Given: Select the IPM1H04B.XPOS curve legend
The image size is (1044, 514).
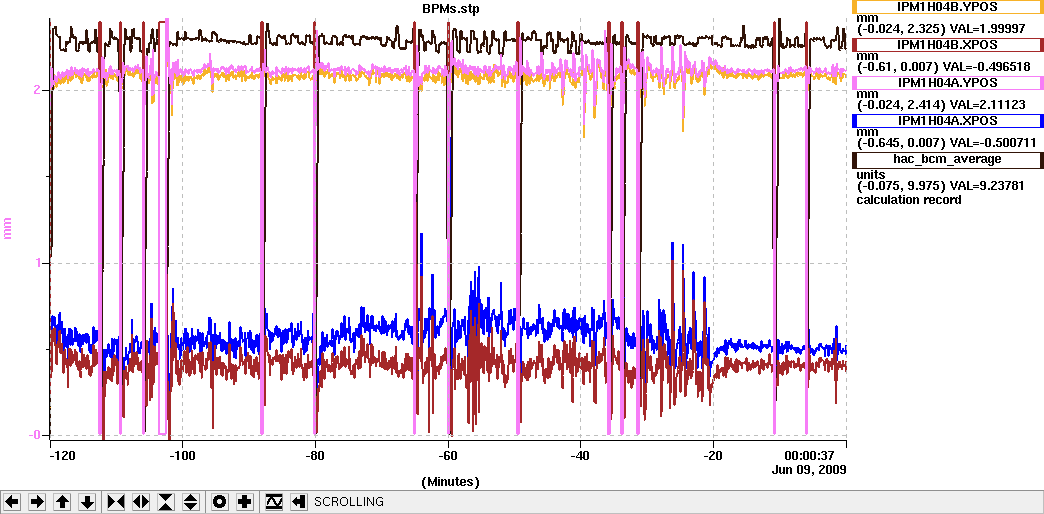Looking at the screenshot, I should (947, 45).
